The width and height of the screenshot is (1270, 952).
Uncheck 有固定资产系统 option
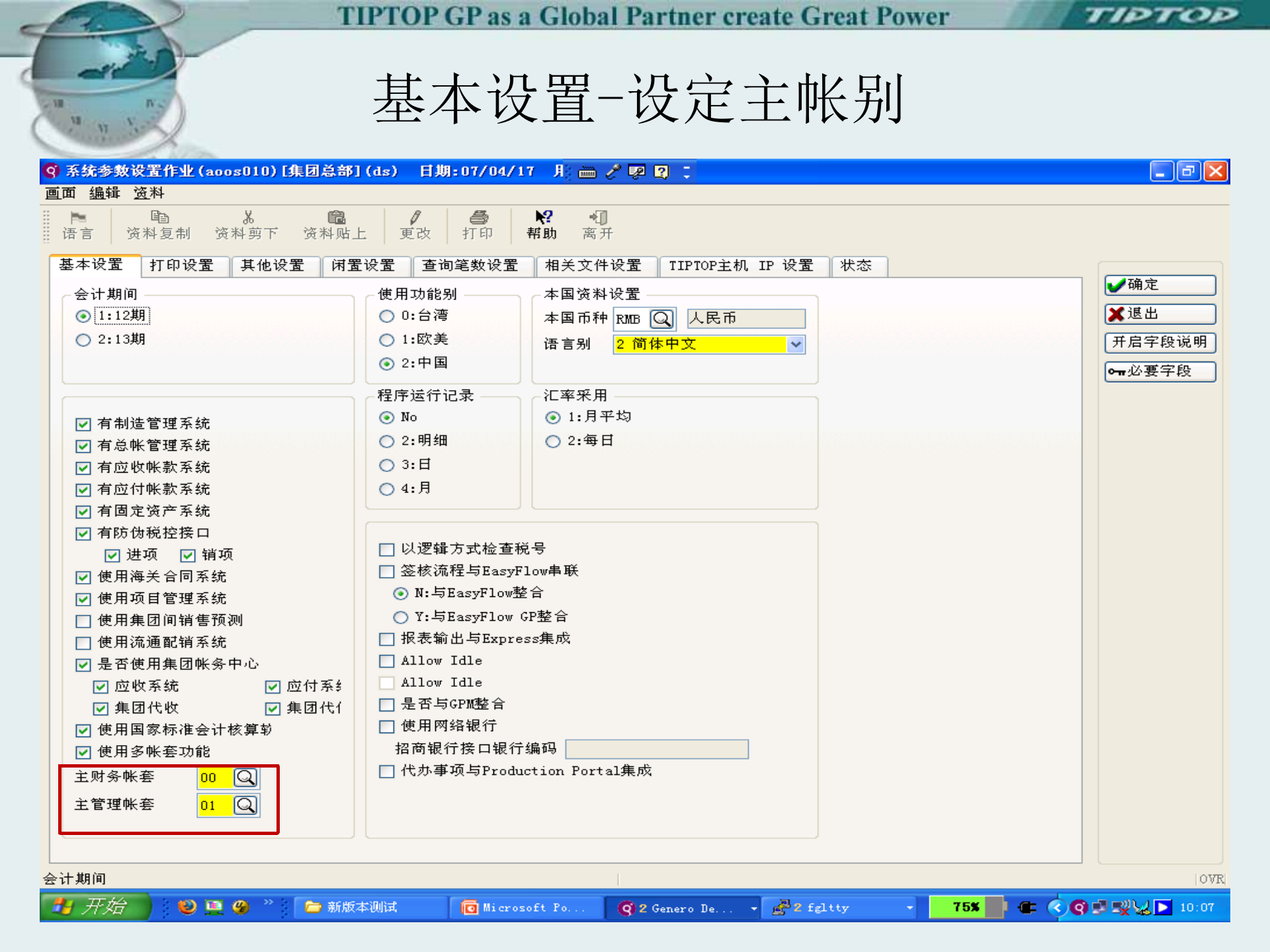83,511
